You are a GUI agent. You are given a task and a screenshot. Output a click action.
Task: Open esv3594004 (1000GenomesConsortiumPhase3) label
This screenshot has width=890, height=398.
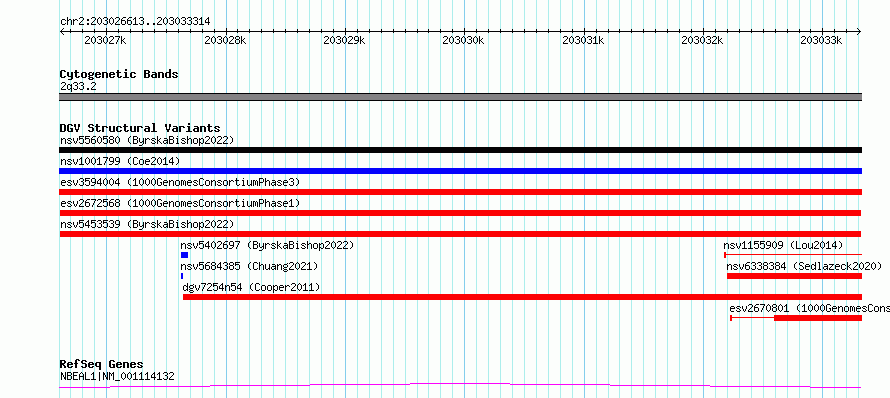[180, 182]
